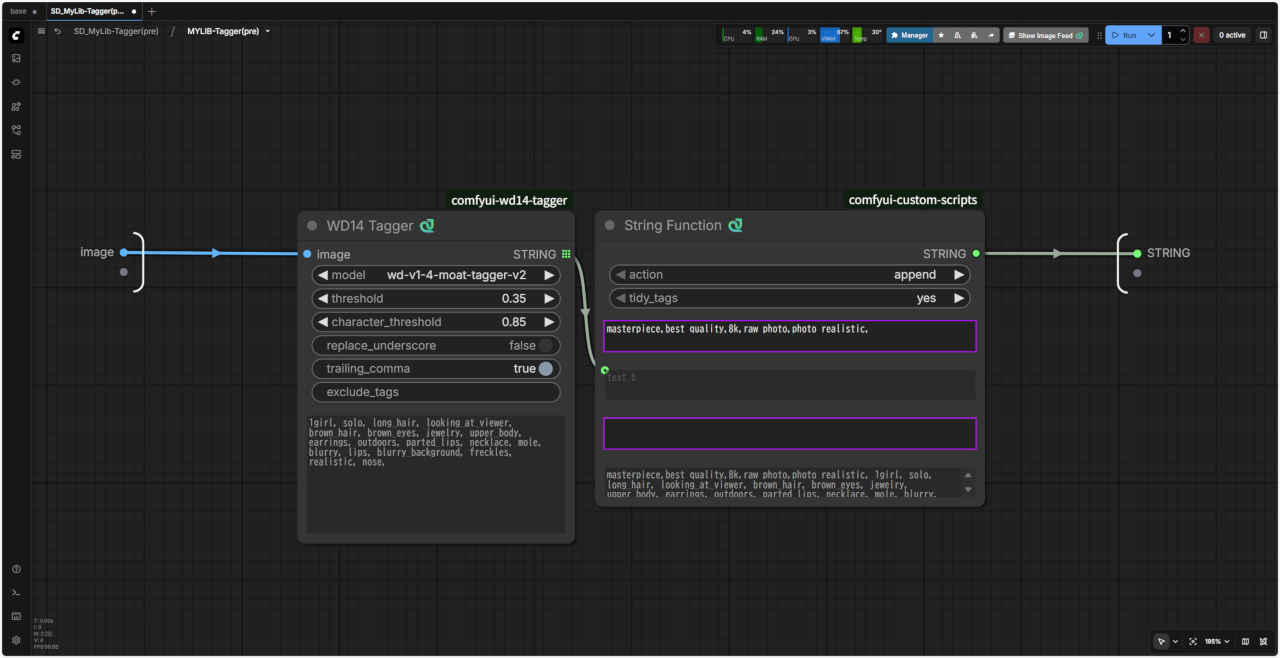Click the ComfyUI logo menu icon
Viewport: 1280px width, 658px height.
[16, 35]
